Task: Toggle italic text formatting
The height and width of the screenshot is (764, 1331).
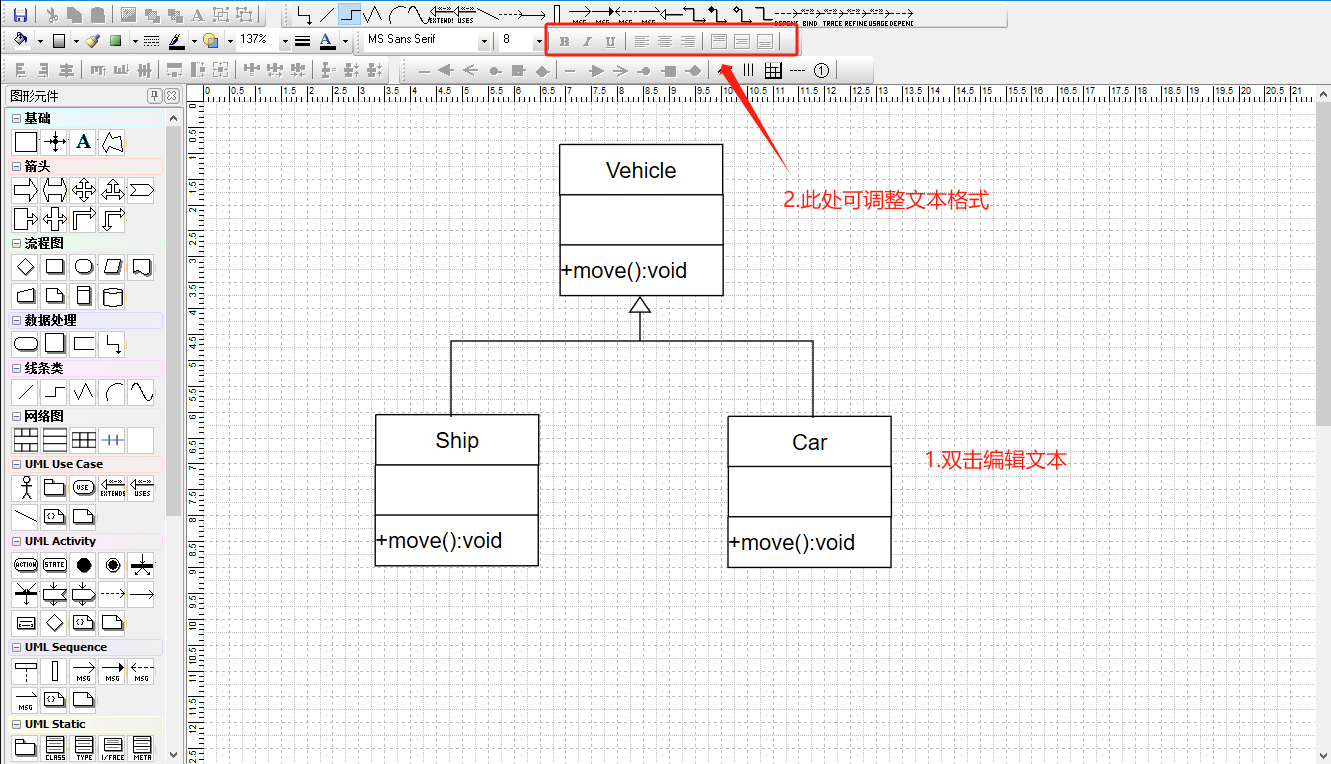Action: pyautogui.click(x=587, y=41)
